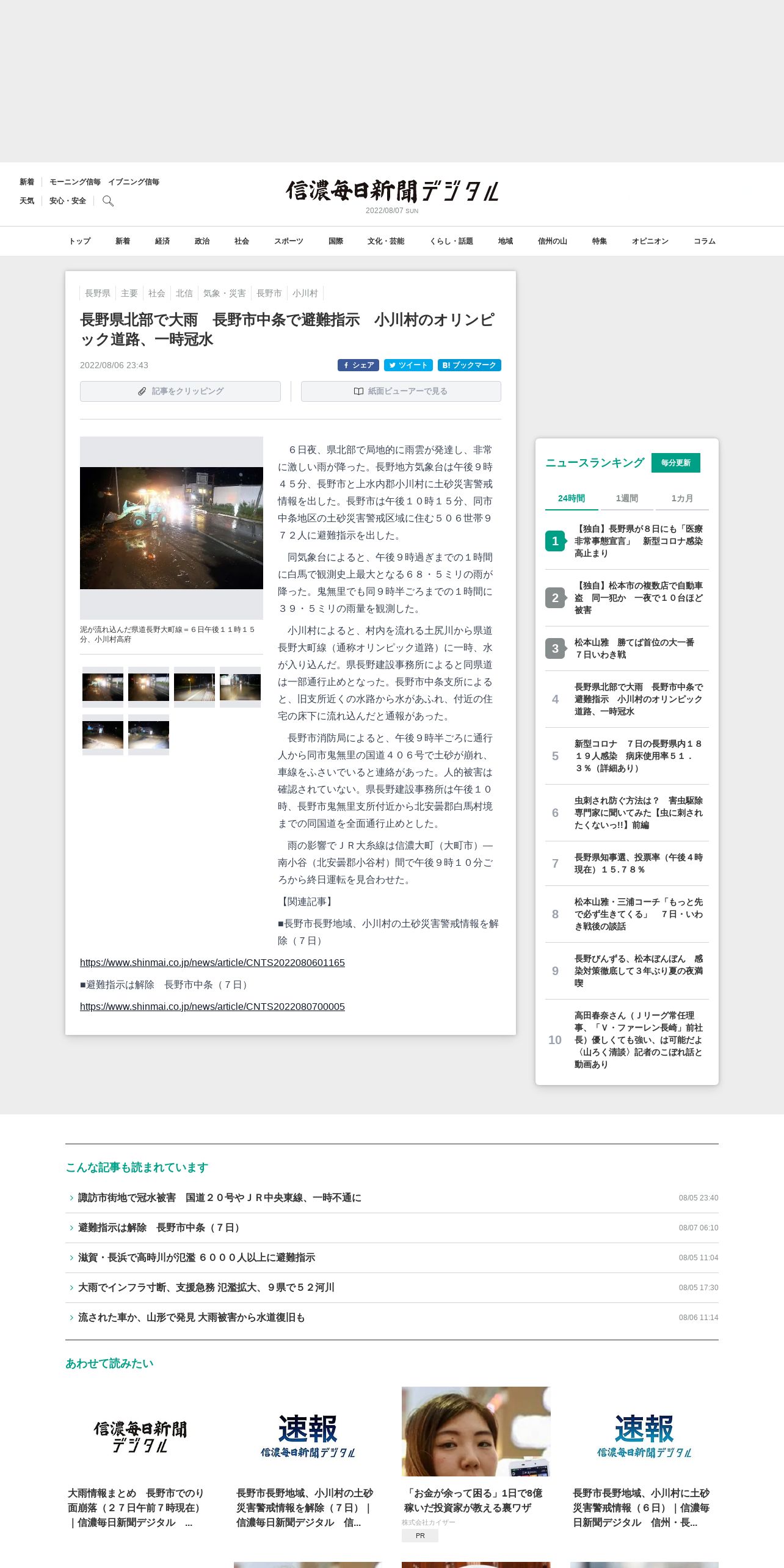Open 速報 card 土砂災害警戒情報（６日）
The width and height of the screenshot is (784, 1568).
tap(644, 1458)
